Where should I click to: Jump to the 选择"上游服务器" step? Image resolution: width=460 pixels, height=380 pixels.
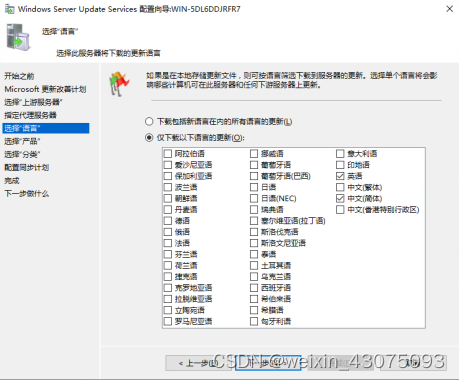point(33,102)
